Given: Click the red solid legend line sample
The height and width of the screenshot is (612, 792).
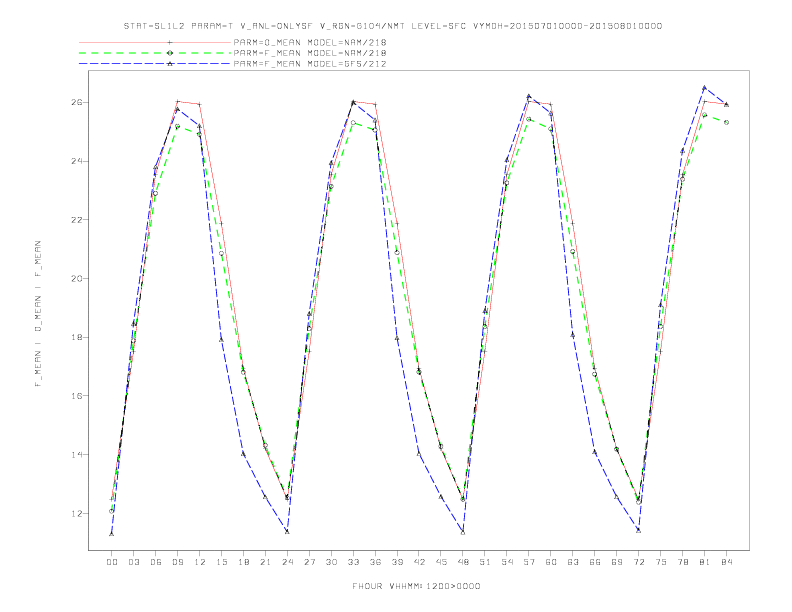Looking at the screenshot, I should [155, 42].
